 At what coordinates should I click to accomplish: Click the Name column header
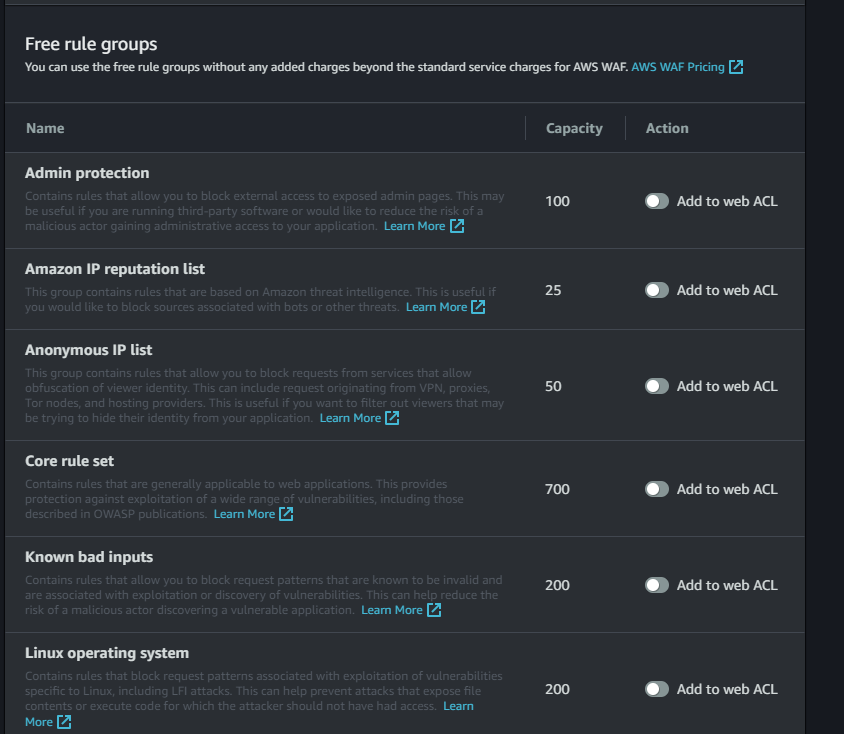point(45,128)
